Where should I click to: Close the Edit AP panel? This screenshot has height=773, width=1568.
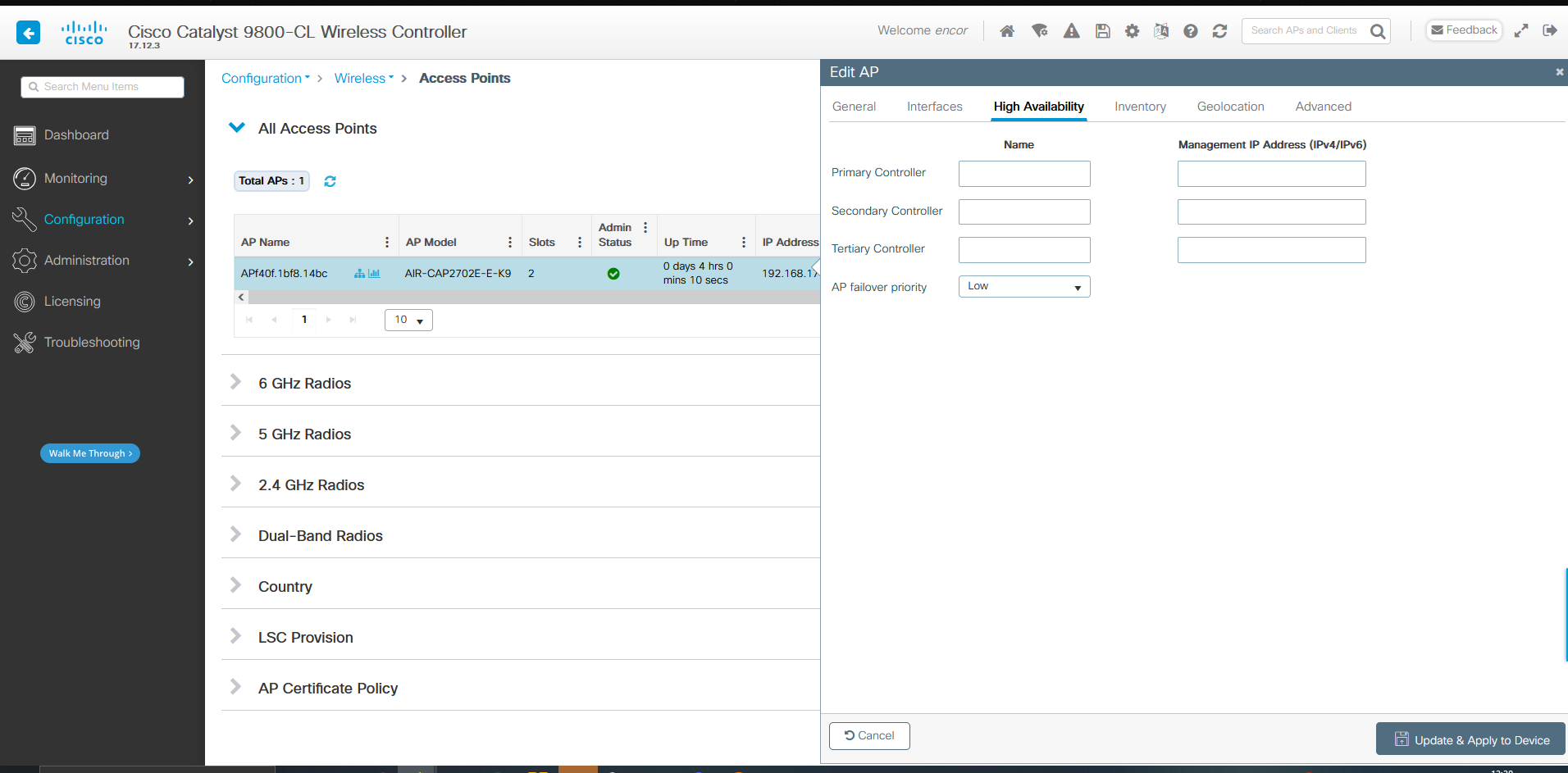[1560, 72]
